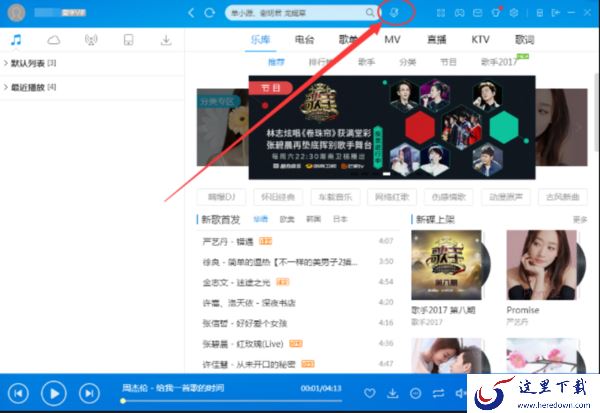Open the cloud music sidebar tab
The image size is (600, 413).
point(54,40)
